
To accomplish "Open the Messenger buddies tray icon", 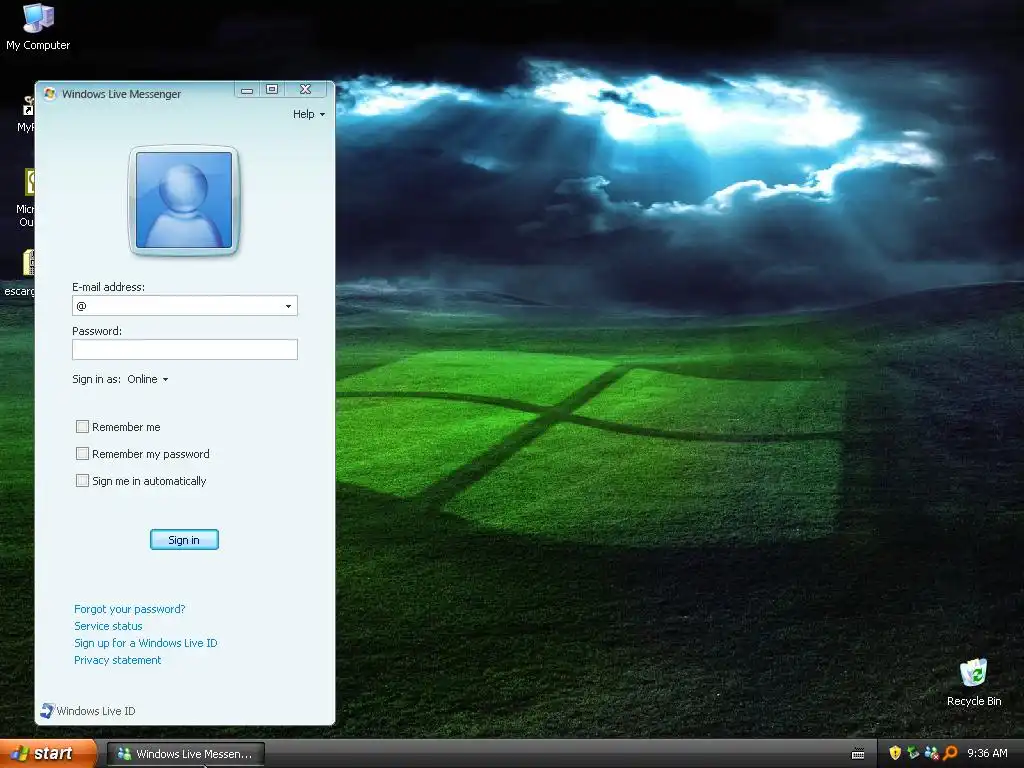I will pos(932,753).
